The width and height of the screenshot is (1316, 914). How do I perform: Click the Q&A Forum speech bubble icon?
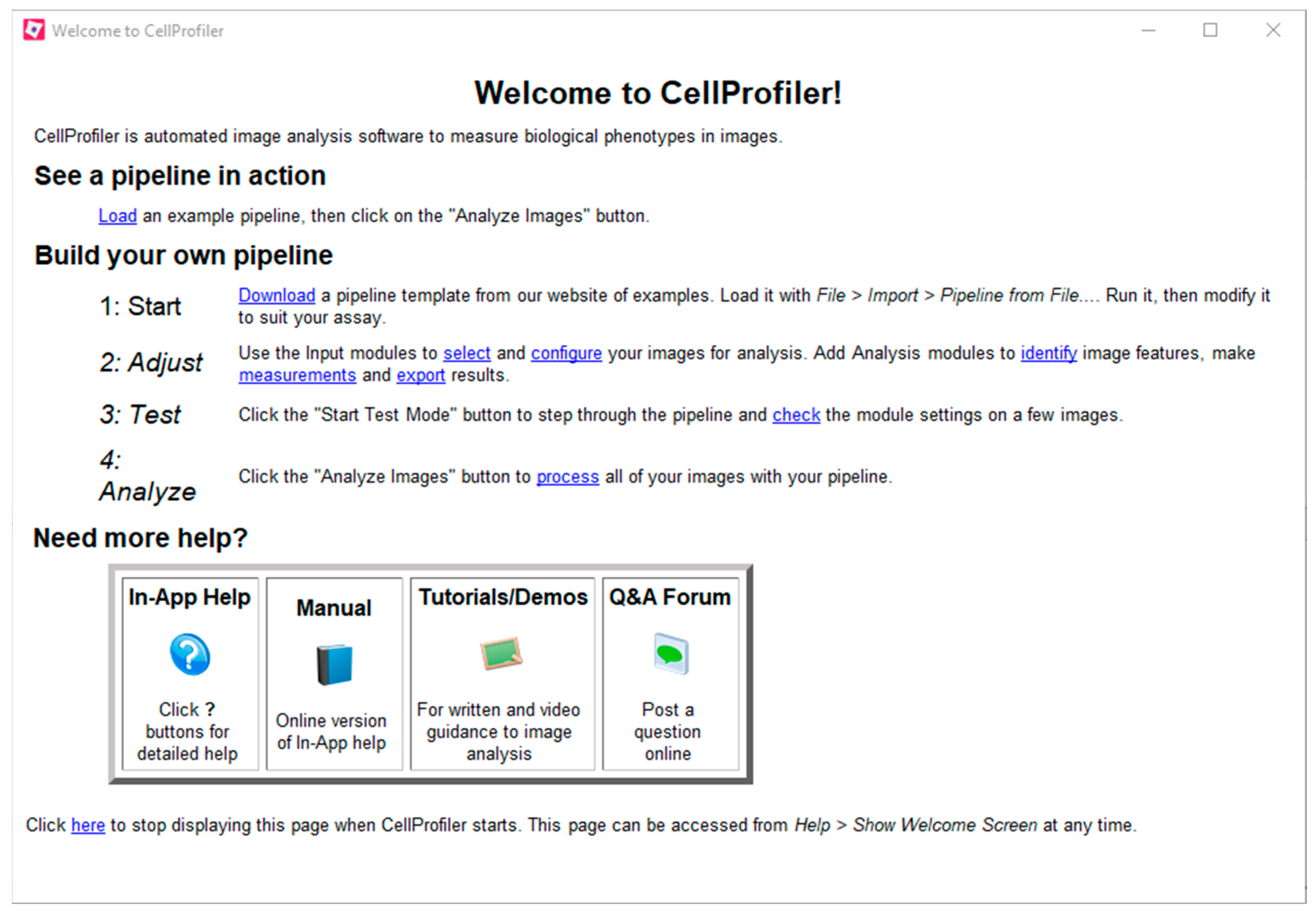pos(670,653)
